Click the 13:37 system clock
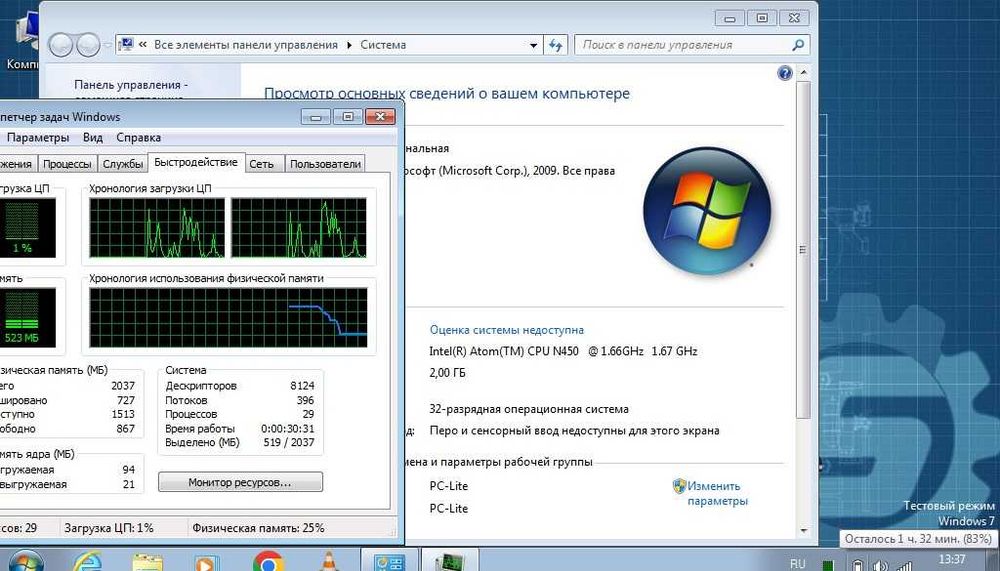The width and height of the screenshot is (1000, 571). [952, 560]
